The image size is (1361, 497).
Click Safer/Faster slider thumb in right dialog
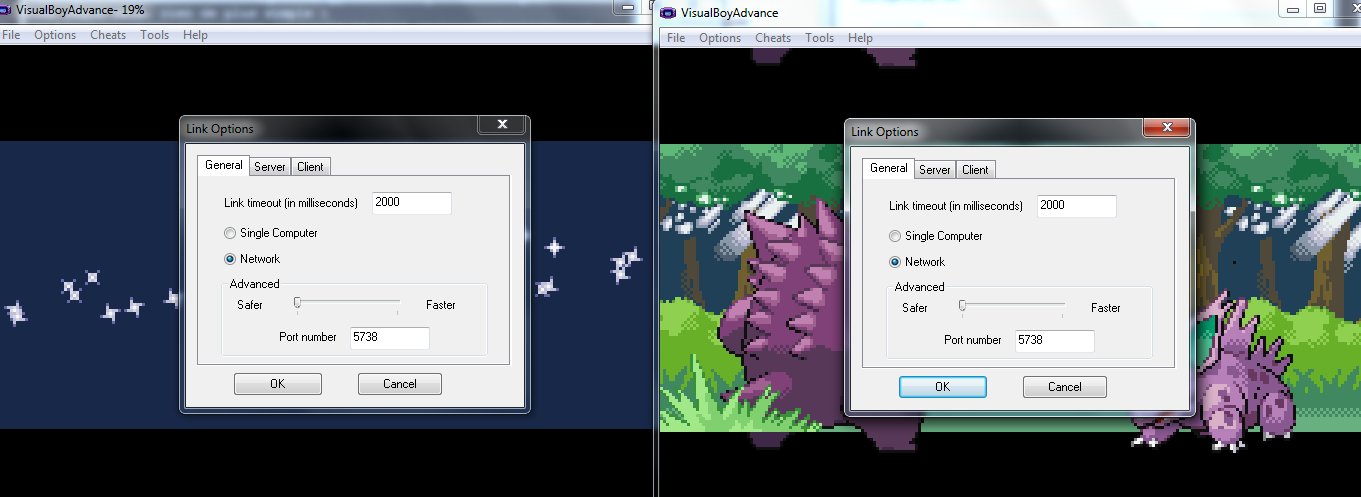pos(962,306)
